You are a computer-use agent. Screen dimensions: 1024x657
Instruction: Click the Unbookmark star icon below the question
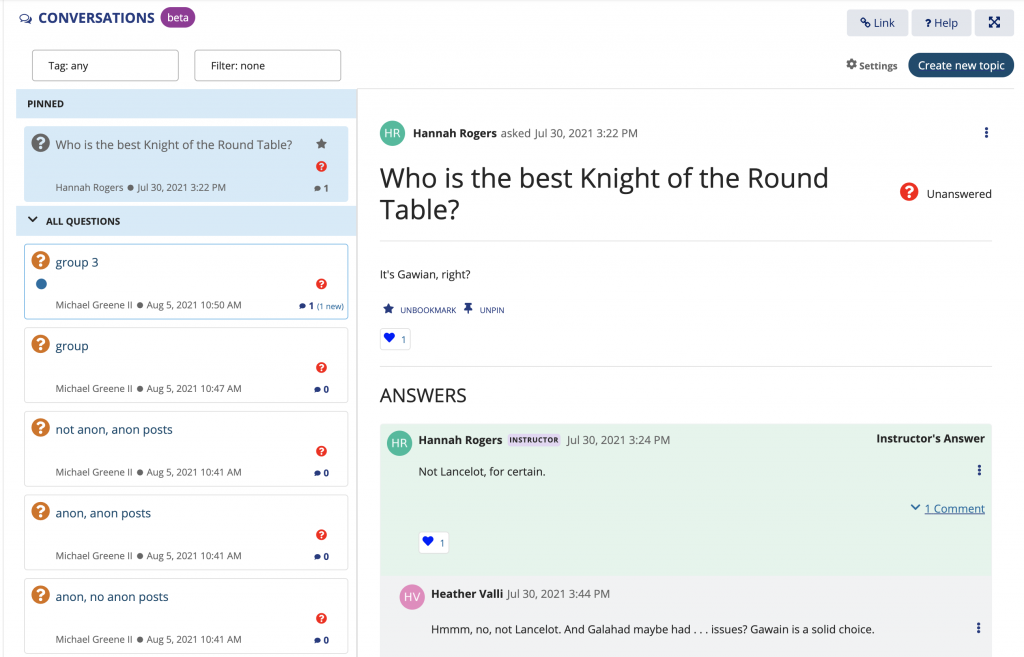389,309
